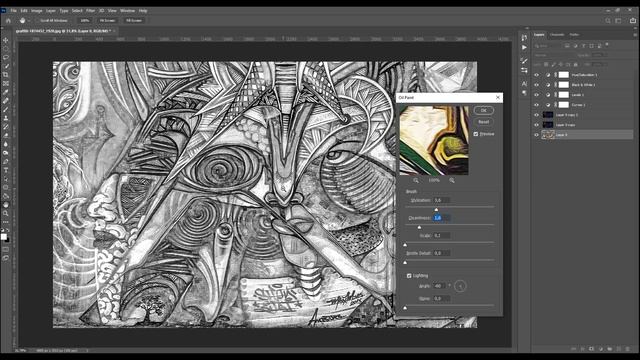The height and width of the screenshot is (360, 640).
Task: Select the Hand tool in the toolbar
Action: click(6, 204)
